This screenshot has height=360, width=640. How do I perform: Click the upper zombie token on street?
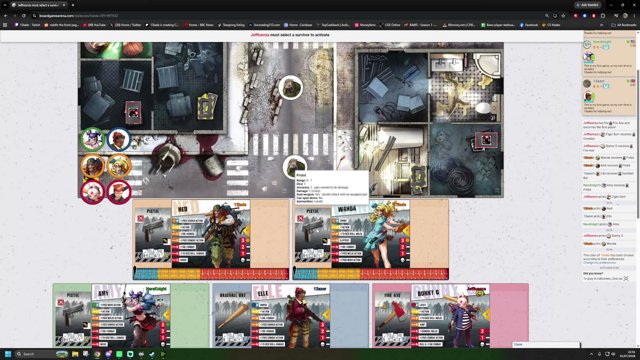pos(291,87)
